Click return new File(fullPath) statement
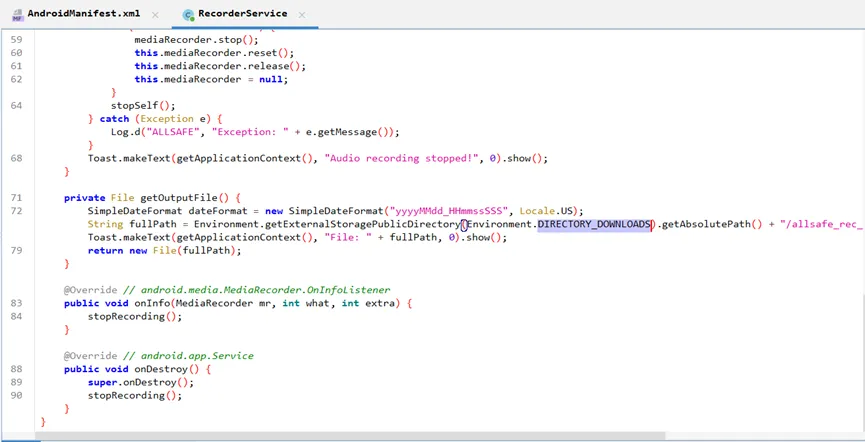 click(164, 251)
